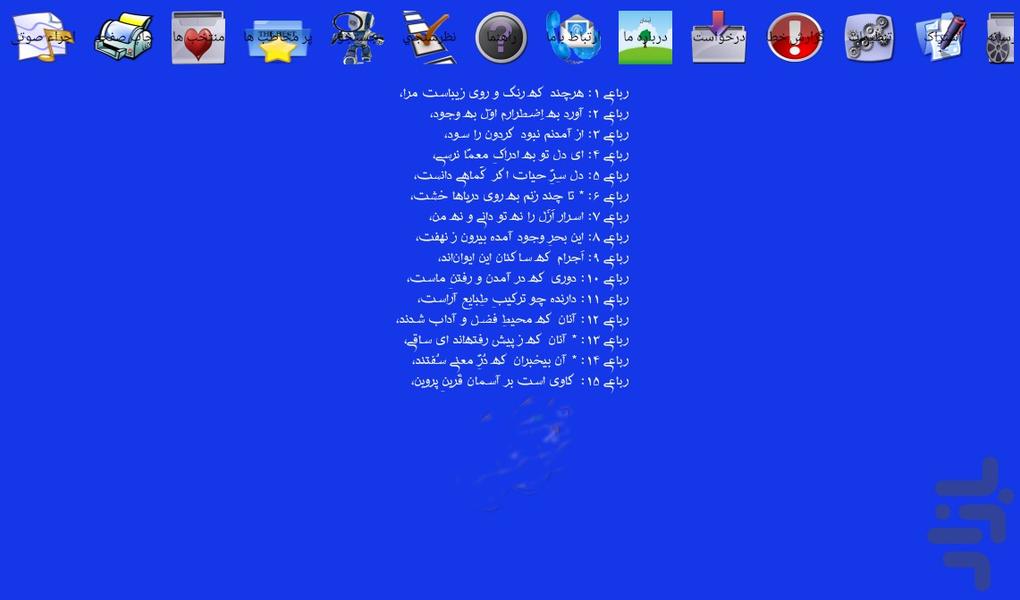This screenshot has width=1020, height=600.
Task: Select رباعی ۱۴ آن بیخبران
Action: (520, 361)
